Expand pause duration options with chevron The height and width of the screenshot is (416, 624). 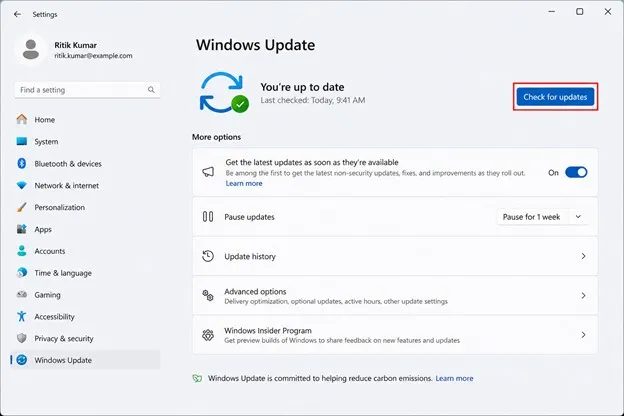(578, 217)
